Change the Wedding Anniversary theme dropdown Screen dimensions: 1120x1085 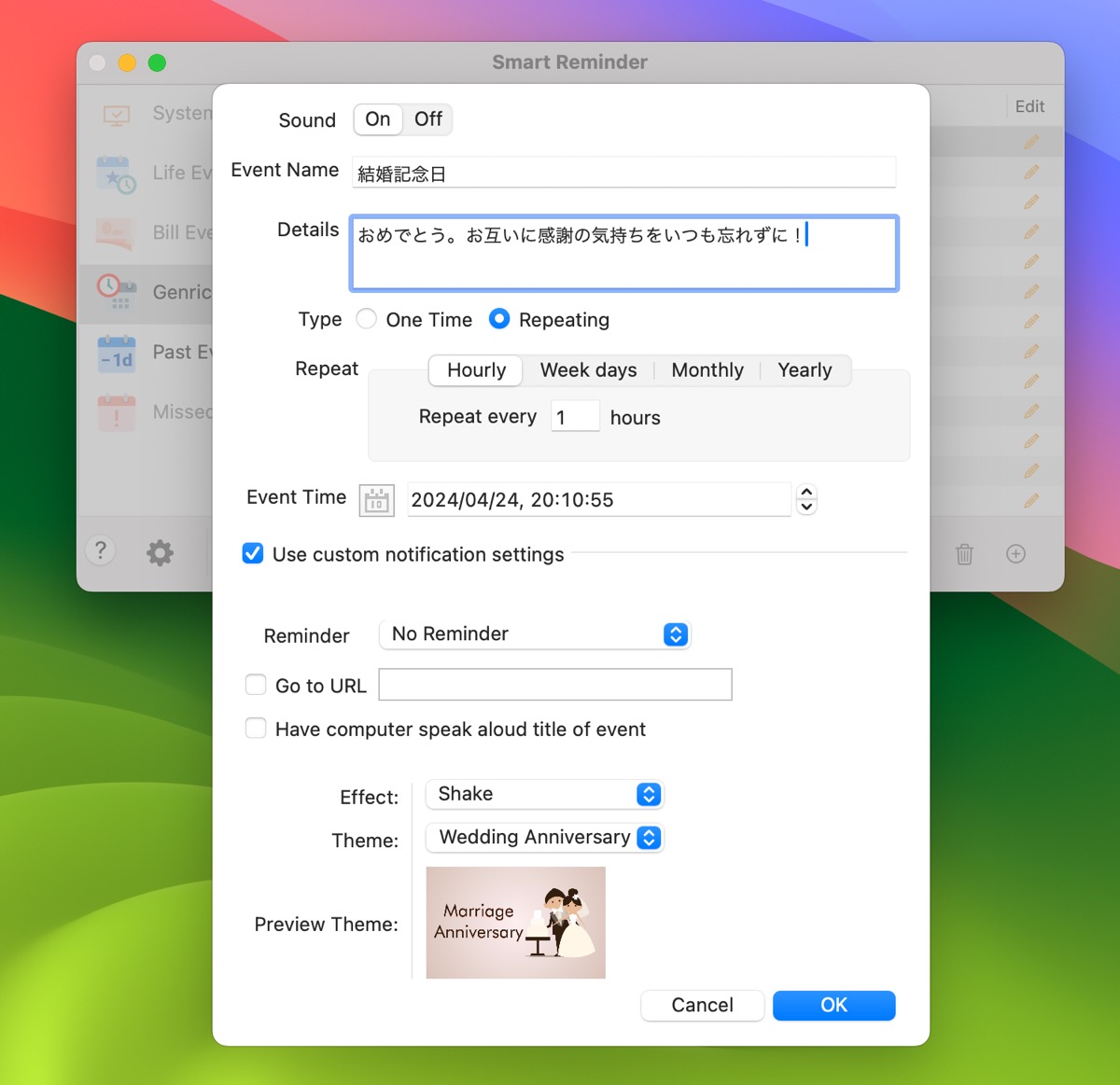pyautogui.click(x=544, y=838)
